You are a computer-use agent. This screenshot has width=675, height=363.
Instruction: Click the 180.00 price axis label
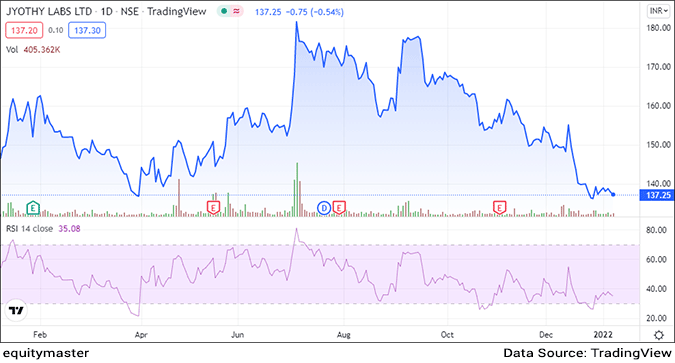point(659,28)
